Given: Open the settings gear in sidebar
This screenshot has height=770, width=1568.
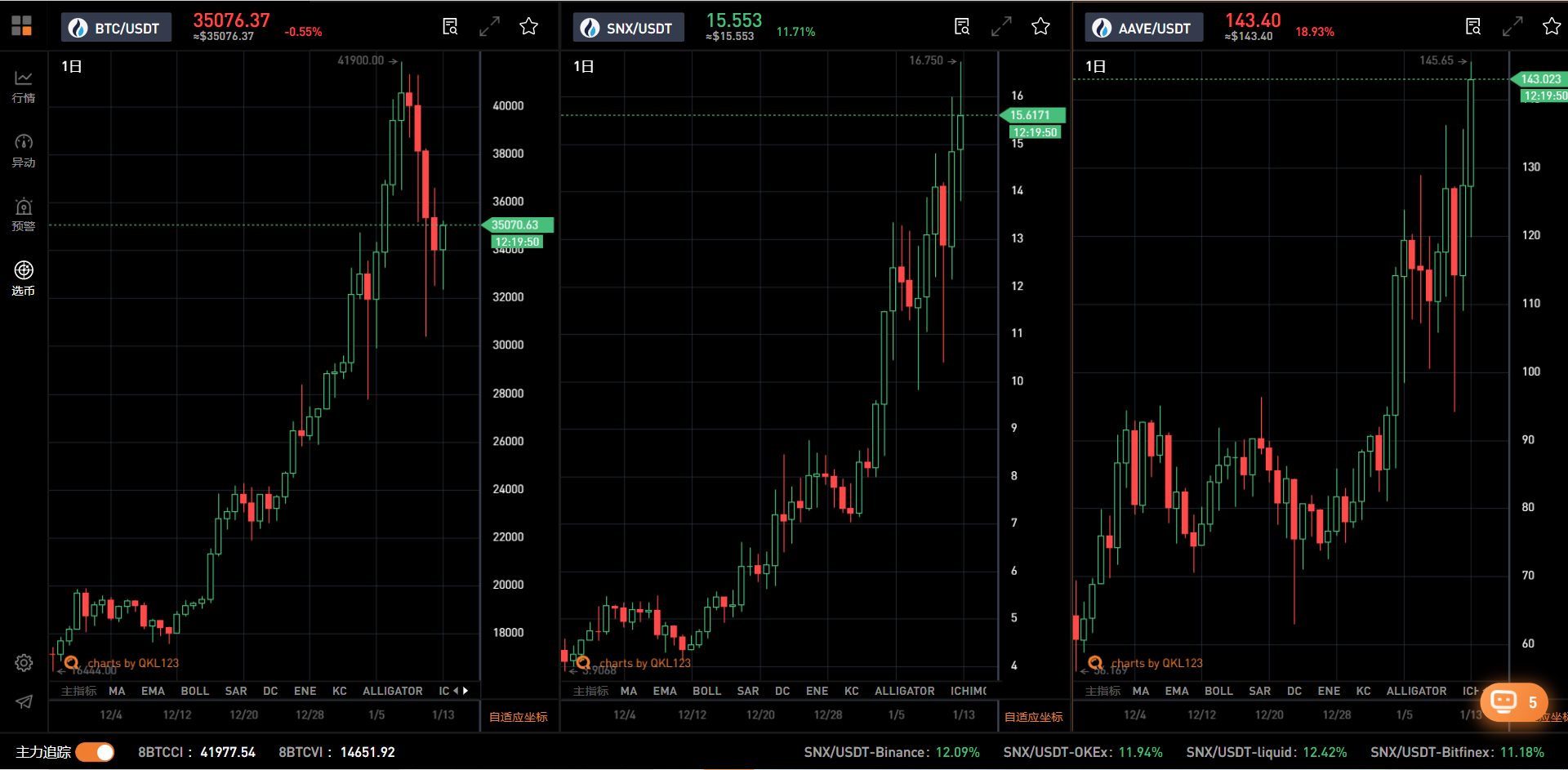Looking at the screenshot, I should 24,663.
